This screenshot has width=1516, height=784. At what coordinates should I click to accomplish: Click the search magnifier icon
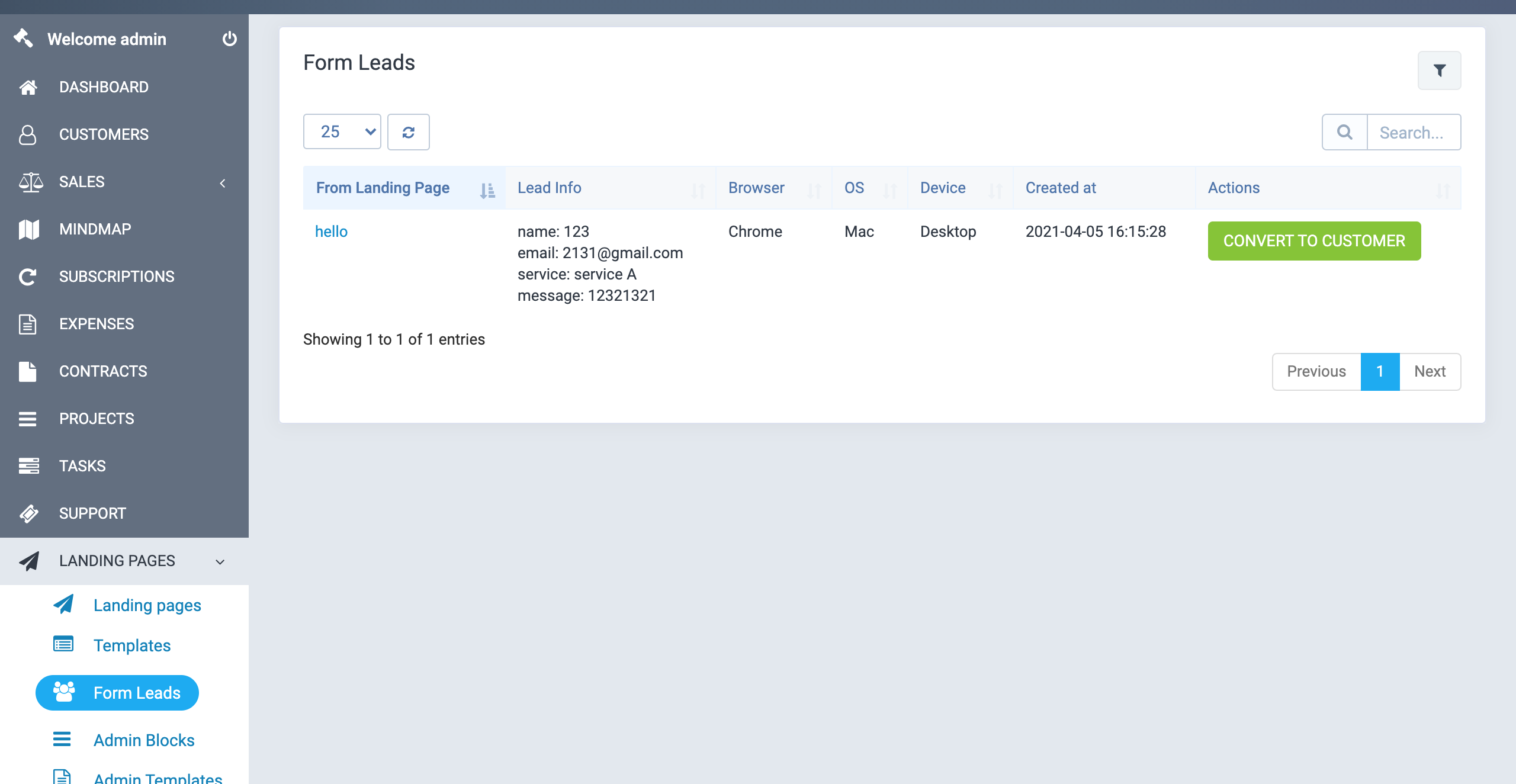pos(1344,132)
